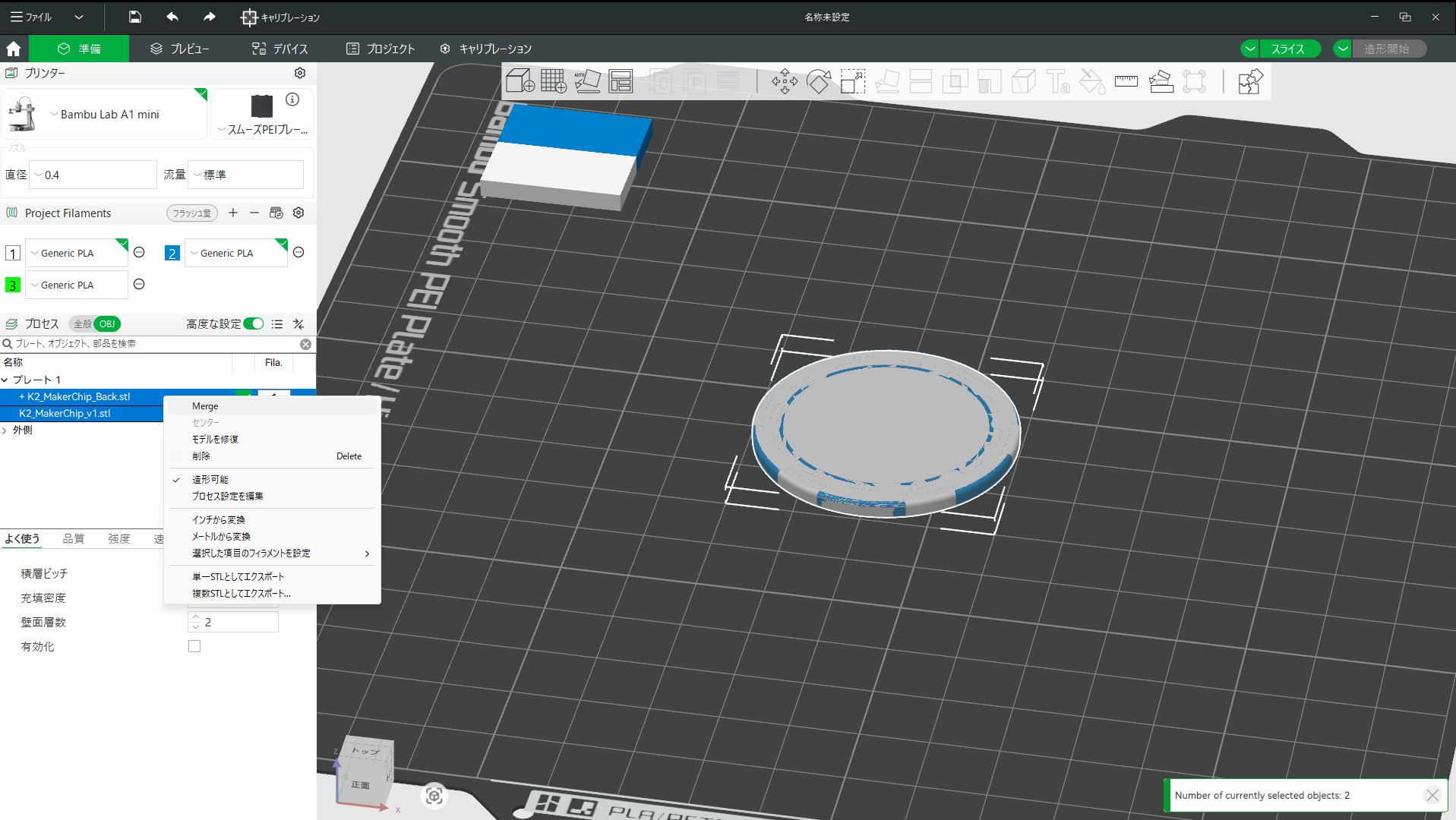Reset camera view icon near view cube
Image resolution: width=1456 pixels, height=820 pixels.
434,795
